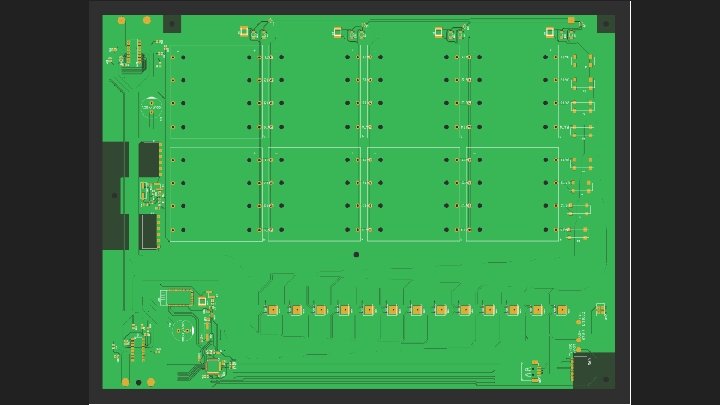This screenshot has height=405, width=720.
Task: Select the top-left corner mounting hole square
Action: (172, 24)
